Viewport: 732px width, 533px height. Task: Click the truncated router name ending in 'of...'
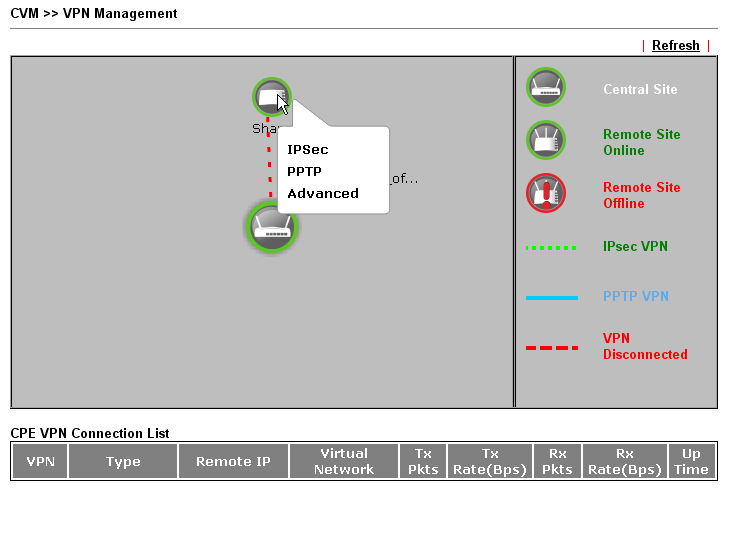[404, 179]
